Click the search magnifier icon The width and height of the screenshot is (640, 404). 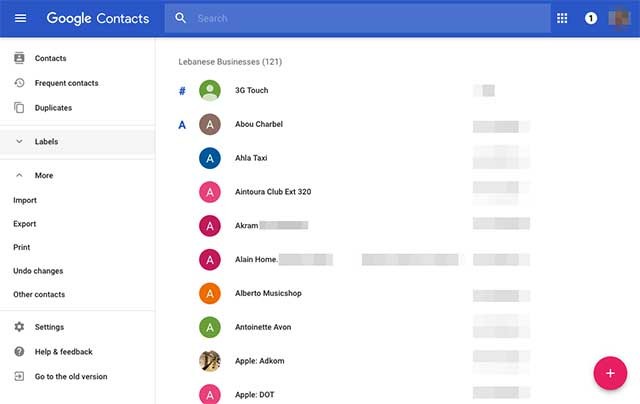[x=181, y=18]
